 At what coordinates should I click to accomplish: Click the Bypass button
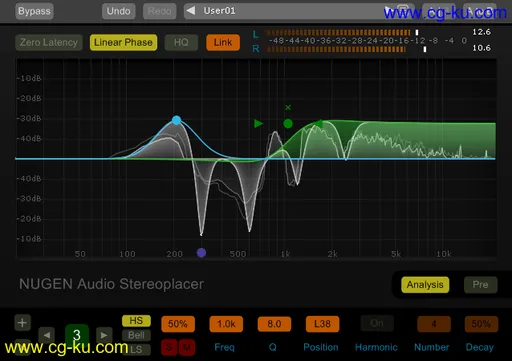34,11
